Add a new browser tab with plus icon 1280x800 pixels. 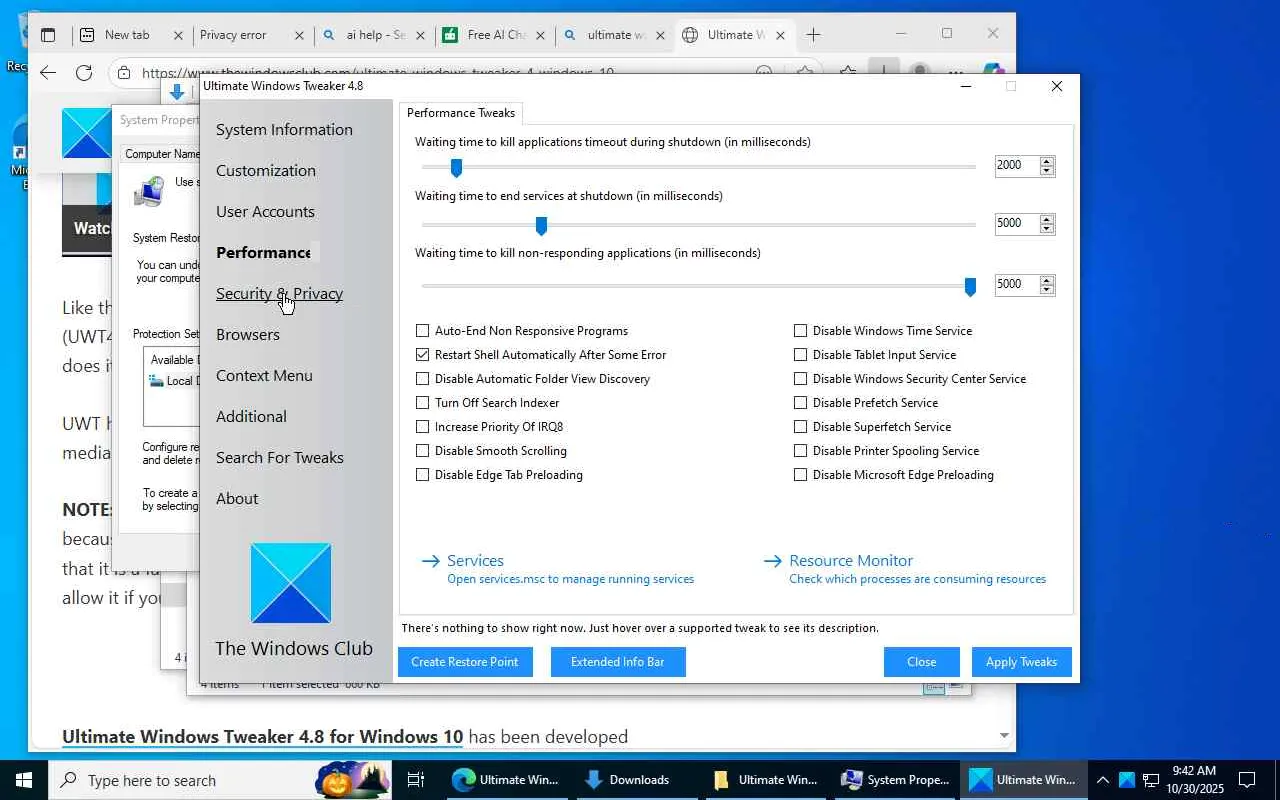814,35
